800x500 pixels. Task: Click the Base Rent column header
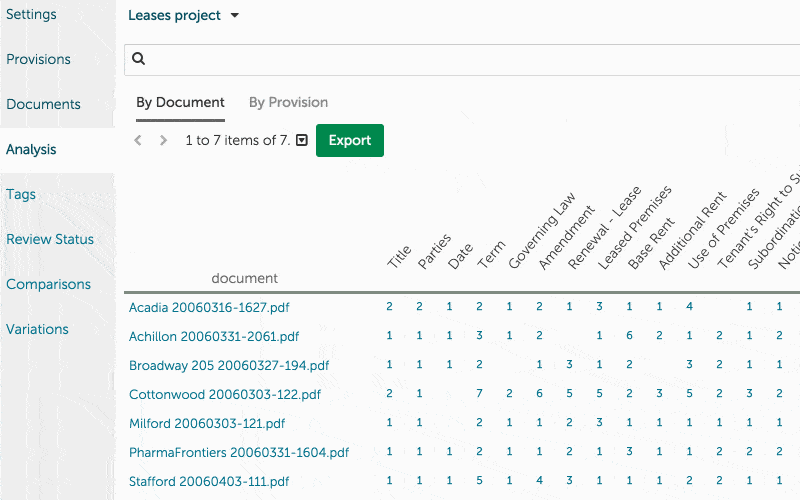click(651, 243)
